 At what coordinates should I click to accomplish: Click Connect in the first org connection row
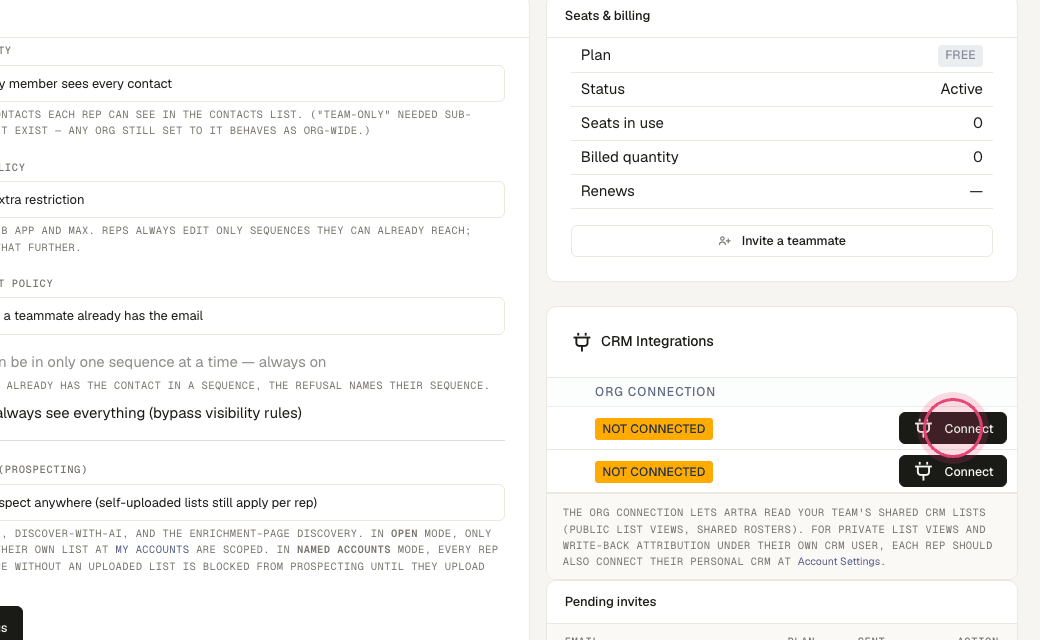click(x=952, y=428)
